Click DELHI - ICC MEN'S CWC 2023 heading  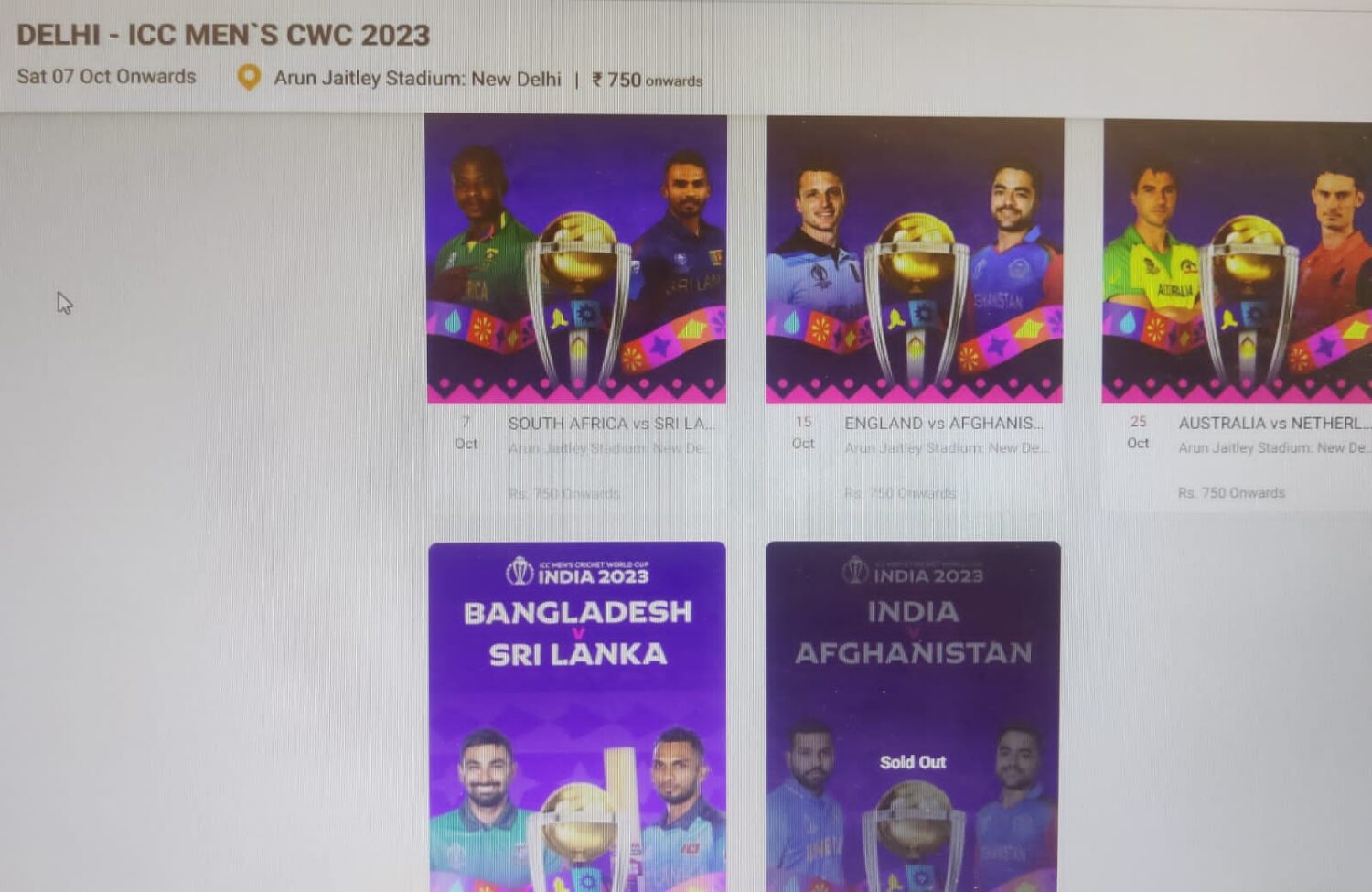click(x=223, y=35)
